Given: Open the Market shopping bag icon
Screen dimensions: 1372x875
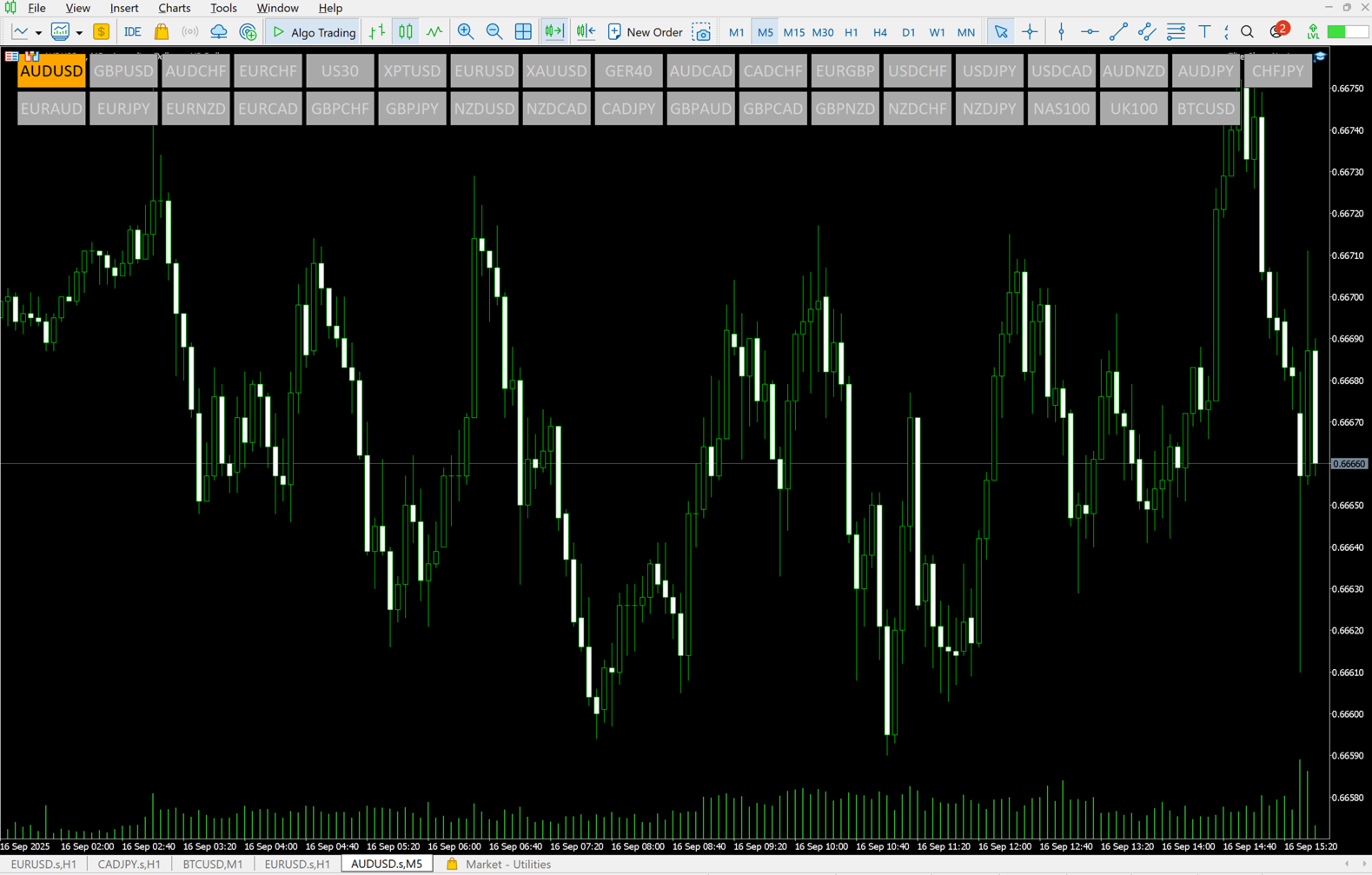Looking at the screenshot, I should [x=162, y=32].
